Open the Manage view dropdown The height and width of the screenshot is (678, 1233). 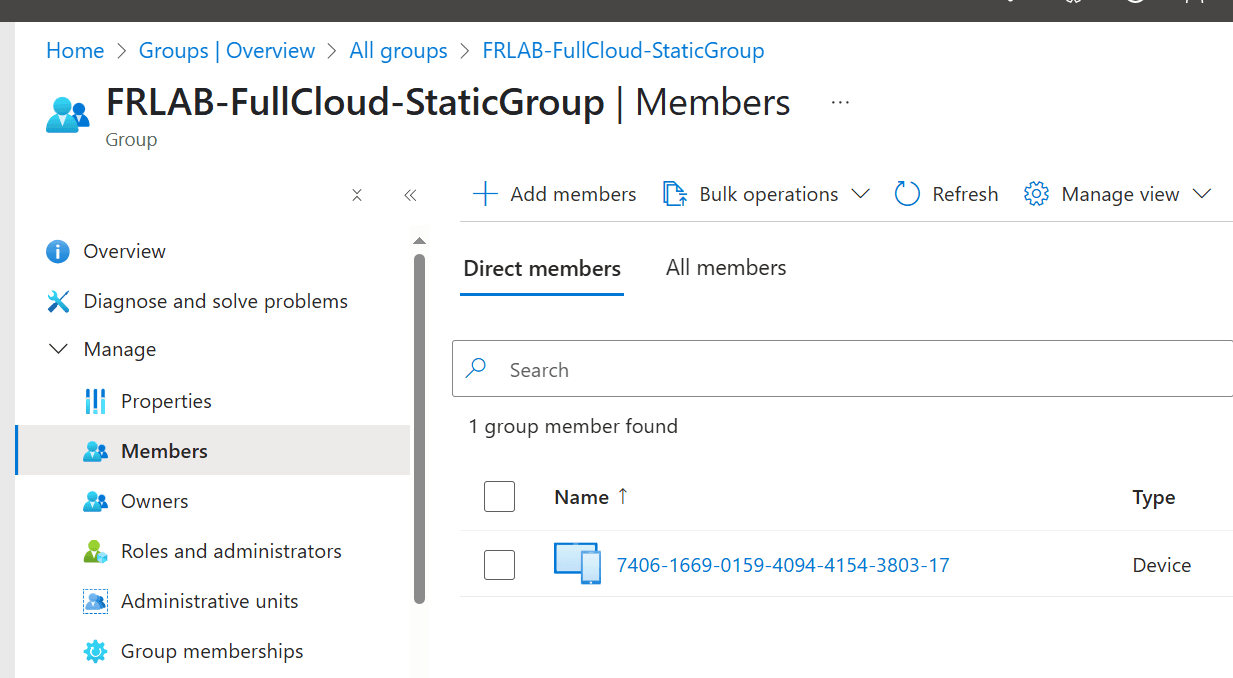[x=1118, y=194]
